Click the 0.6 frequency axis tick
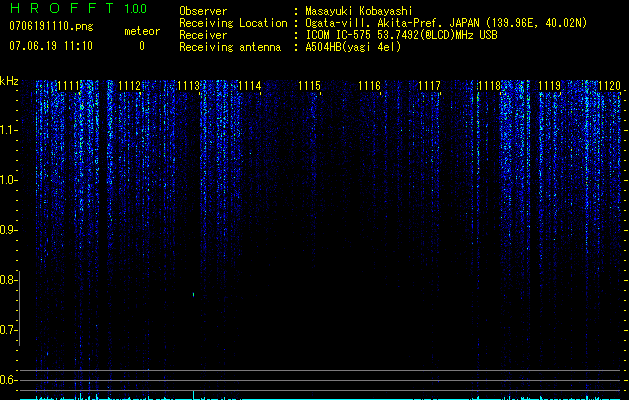 coord(8,380)
